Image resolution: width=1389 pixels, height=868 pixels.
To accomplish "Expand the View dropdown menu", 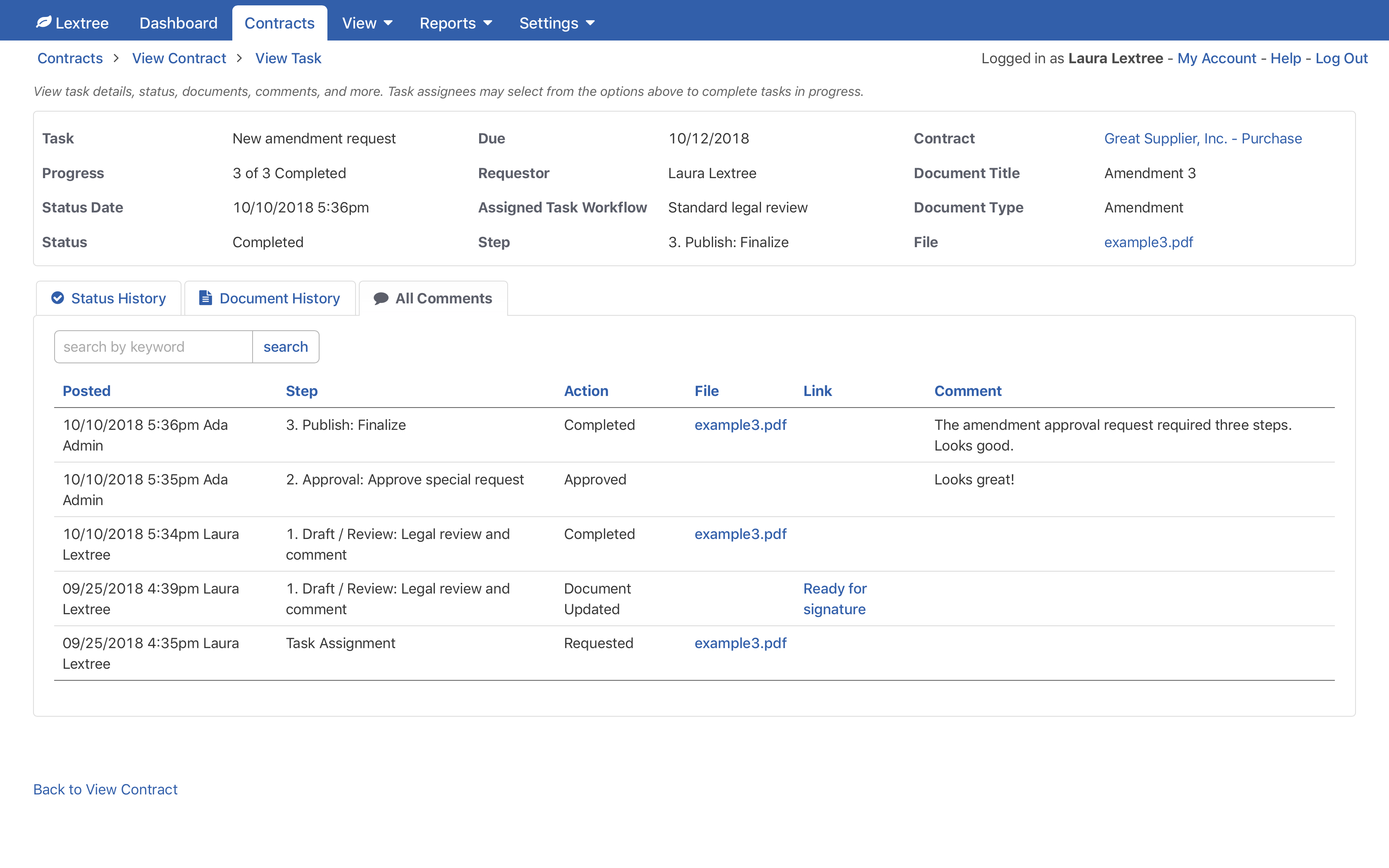I will coord(368,23).
